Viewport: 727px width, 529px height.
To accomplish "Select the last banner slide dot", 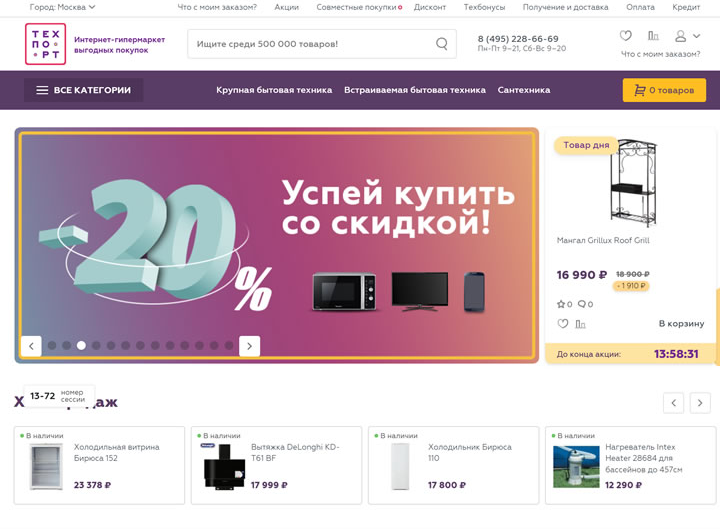I will (x=229, y=346).
